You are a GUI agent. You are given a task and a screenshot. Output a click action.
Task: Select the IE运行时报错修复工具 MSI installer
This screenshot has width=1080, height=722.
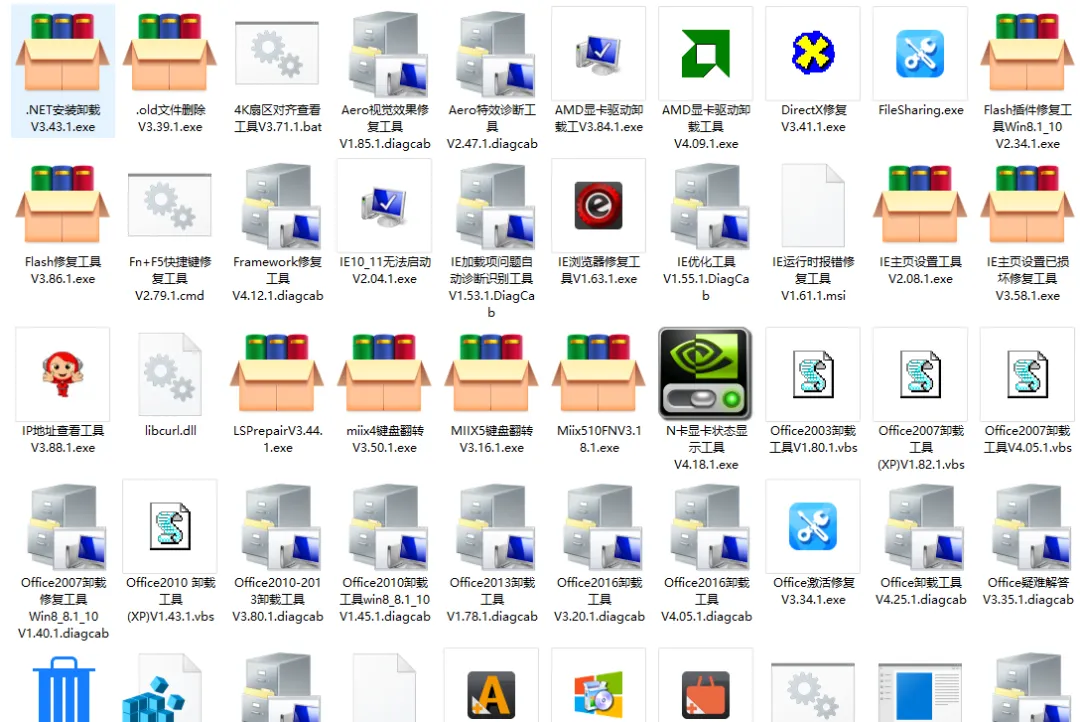tap(813, 205)
